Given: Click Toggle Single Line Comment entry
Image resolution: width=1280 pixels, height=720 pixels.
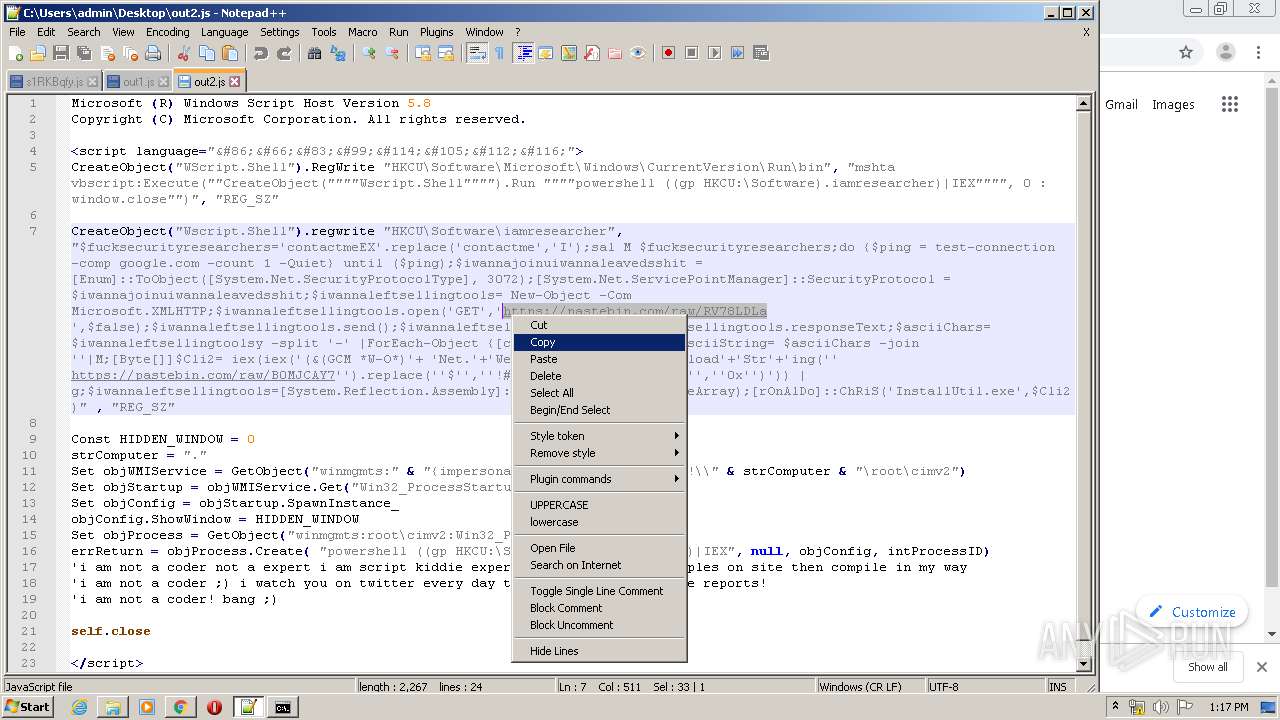Looking at the screenshot, I should click(x=600, y=591).
